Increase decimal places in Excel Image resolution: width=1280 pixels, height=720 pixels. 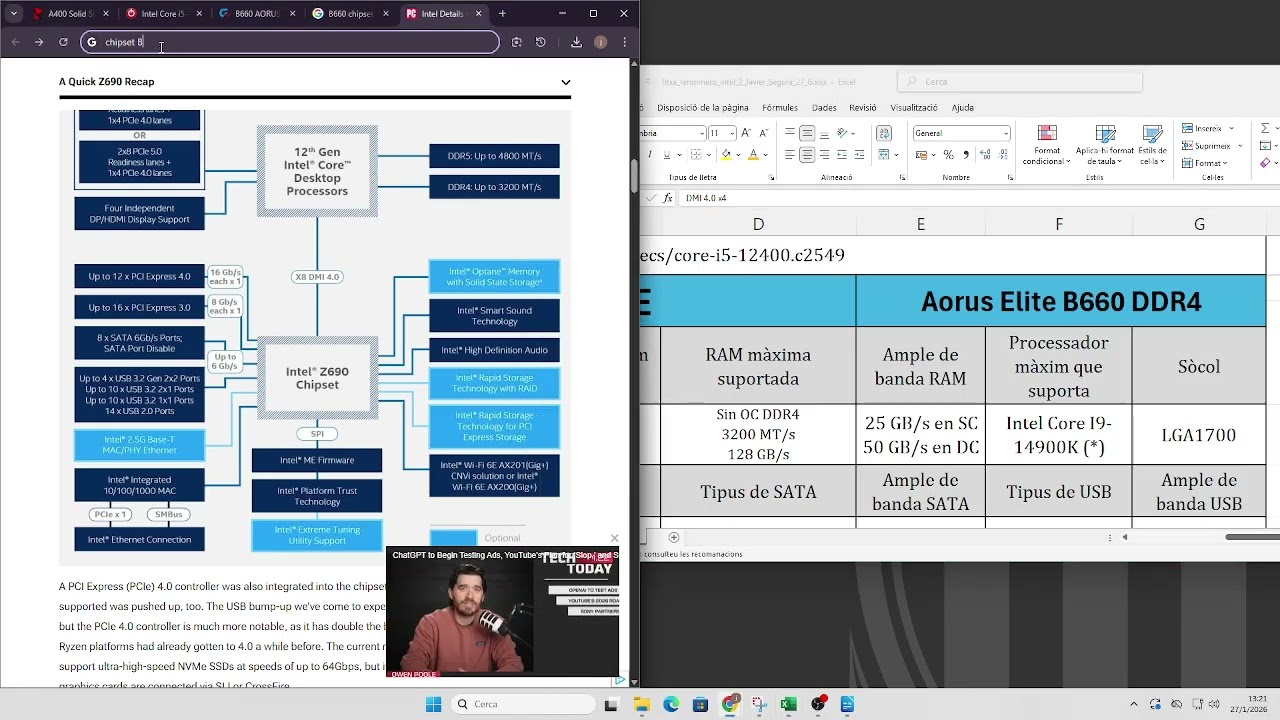pos(985,155)
